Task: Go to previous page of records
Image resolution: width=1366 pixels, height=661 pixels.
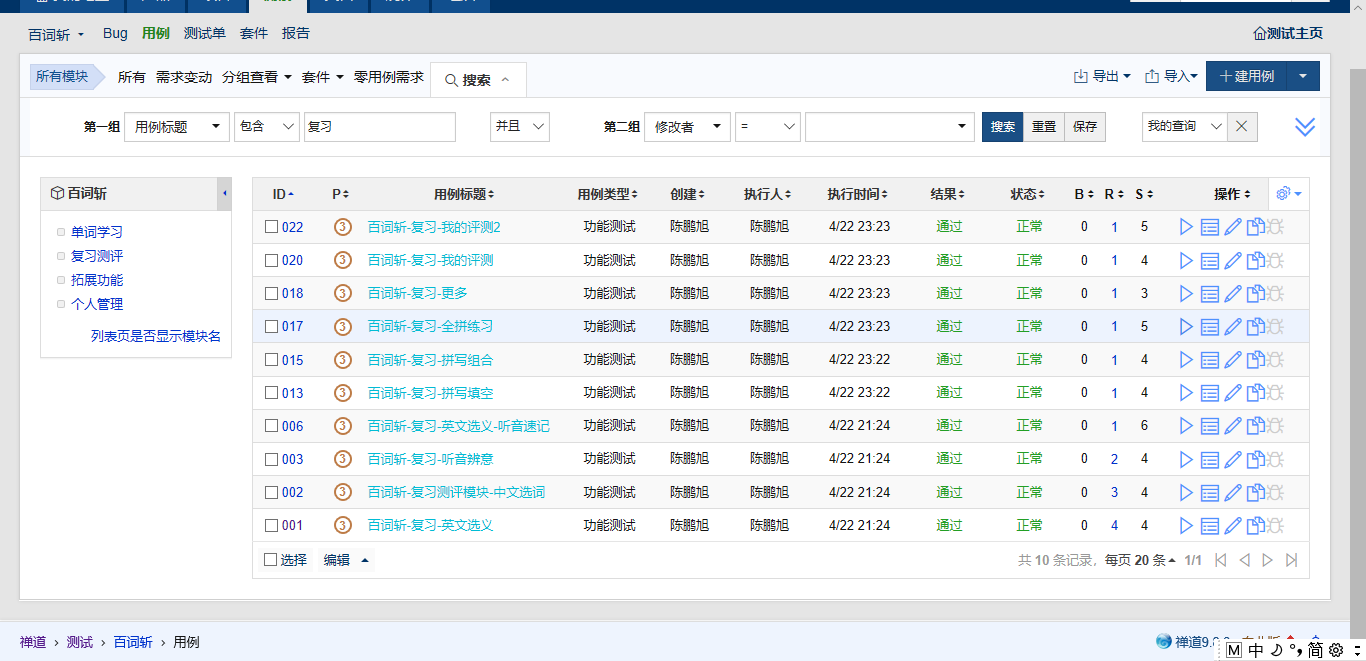Action: coord(1244,560)
